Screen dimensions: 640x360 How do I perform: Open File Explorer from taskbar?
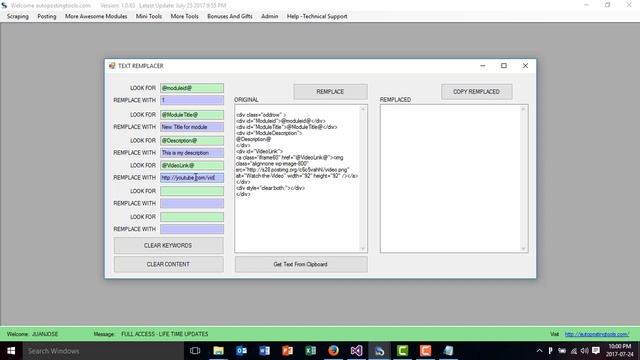[x=218, y=351]
